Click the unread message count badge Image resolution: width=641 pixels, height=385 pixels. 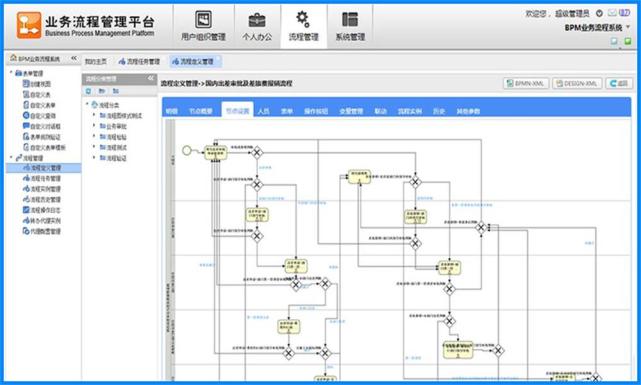click(624, 13)
